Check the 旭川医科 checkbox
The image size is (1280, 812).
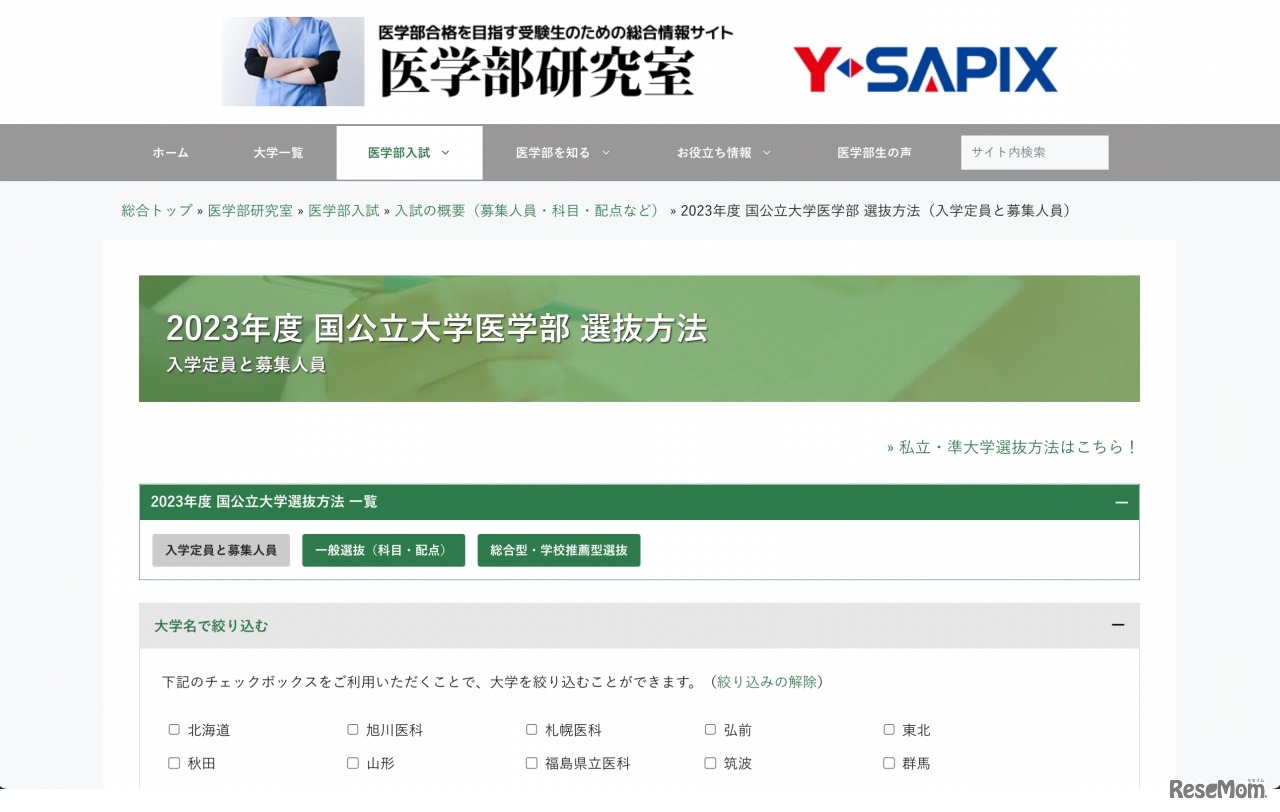353,730
